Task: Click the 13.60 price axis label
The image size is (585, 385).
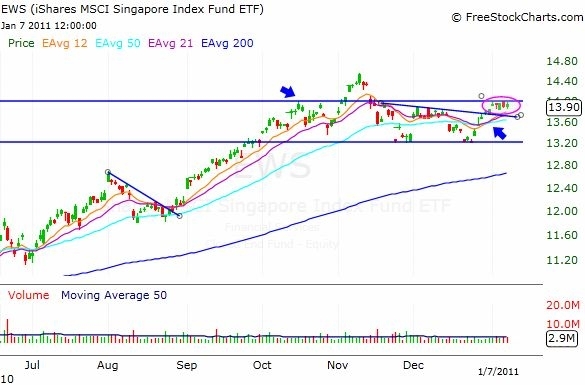Action: coord(561,122)
